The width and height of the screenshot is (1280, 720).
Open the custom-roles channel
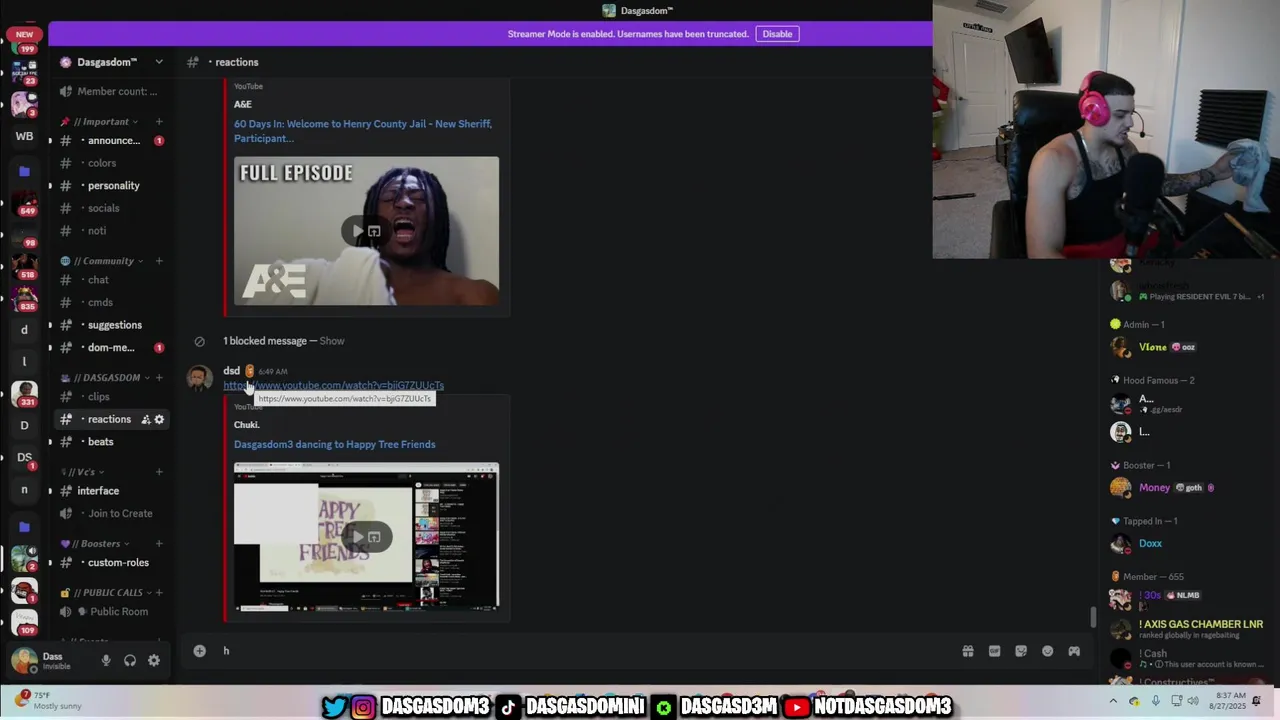tap(110, 563)
